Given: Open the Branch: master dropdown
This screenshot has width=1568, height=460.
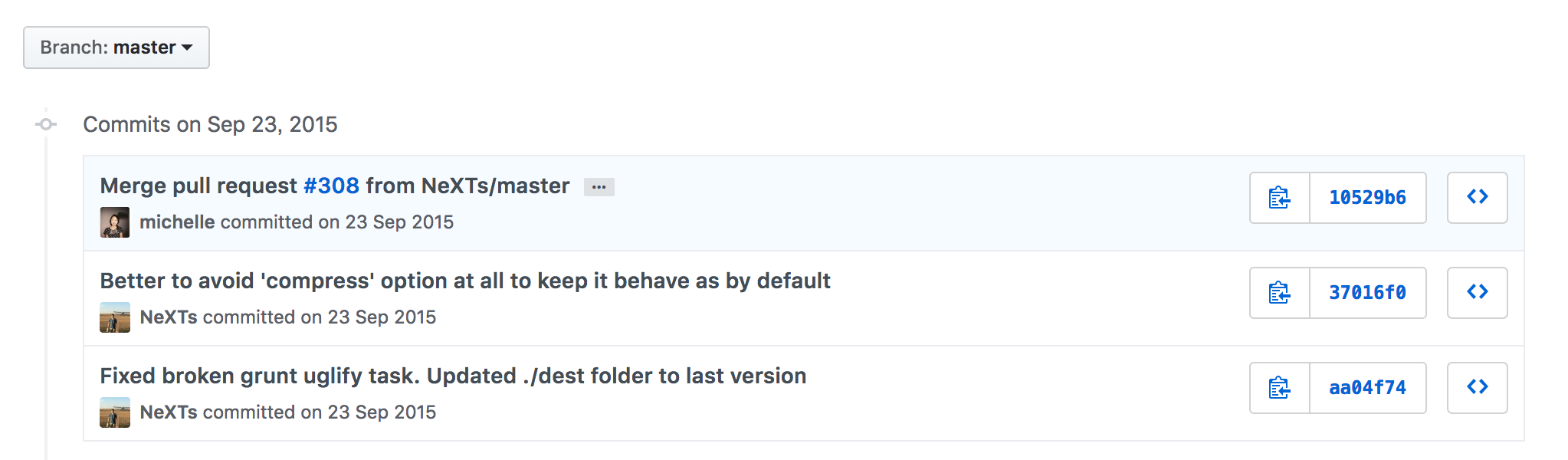Looking at the screenshot, I should (116, 48).
